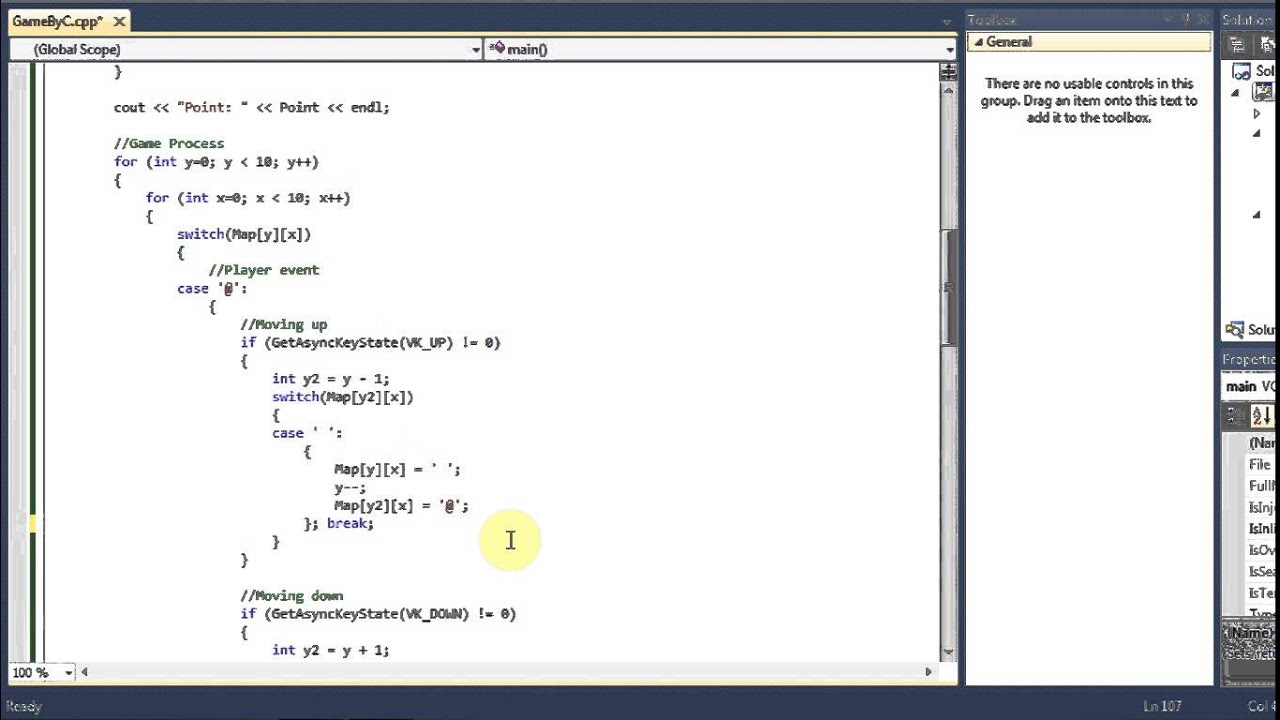This screenshot has height=720, width=1280.
Task: Click the editor vertical scrollbar down arrow
Action: (x=948, y=652)
